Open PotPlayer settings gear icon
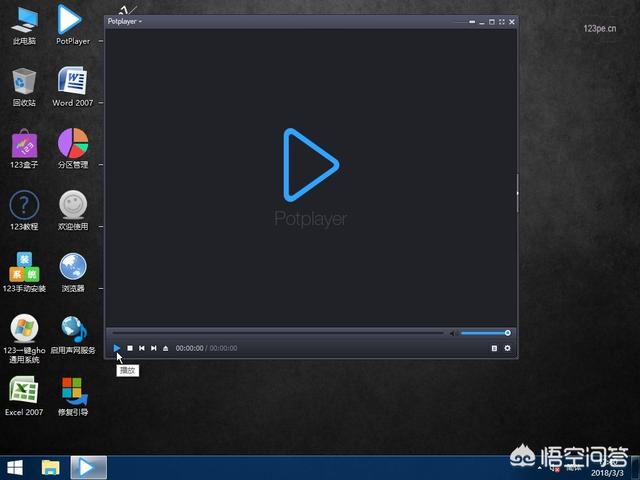 tap(507, 348)
